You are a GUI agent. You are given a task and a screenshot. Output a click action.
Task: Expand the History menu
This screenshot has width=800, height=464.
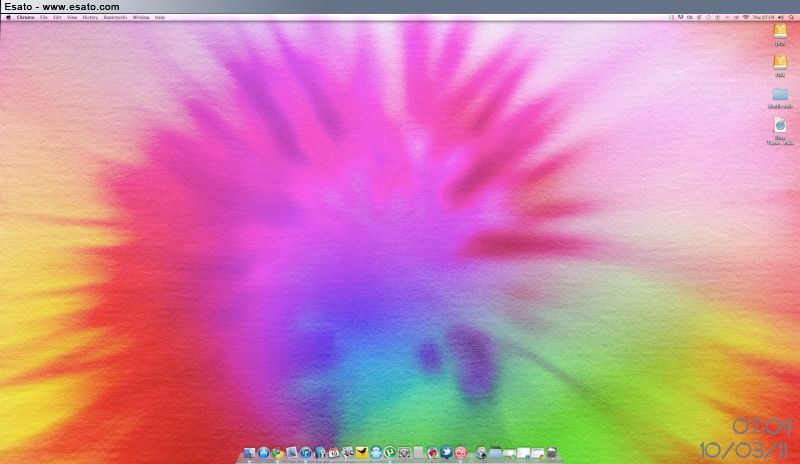(x=90, y=18)
